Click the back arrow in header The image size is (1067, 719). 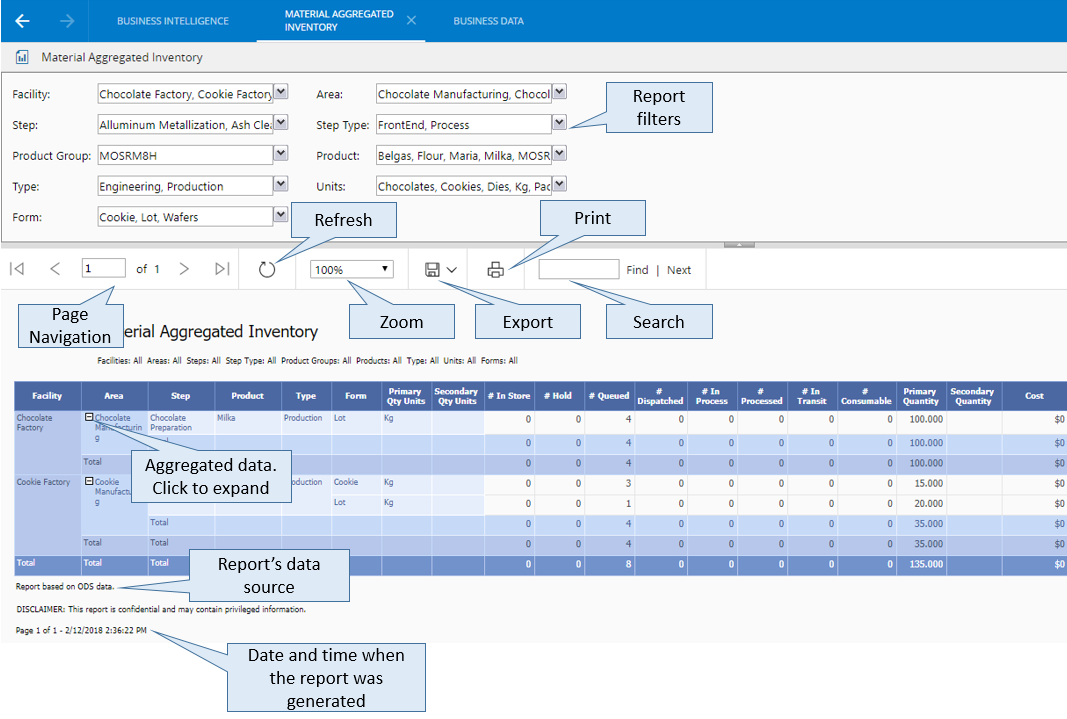pyautogui.click(x=22, y=21)
